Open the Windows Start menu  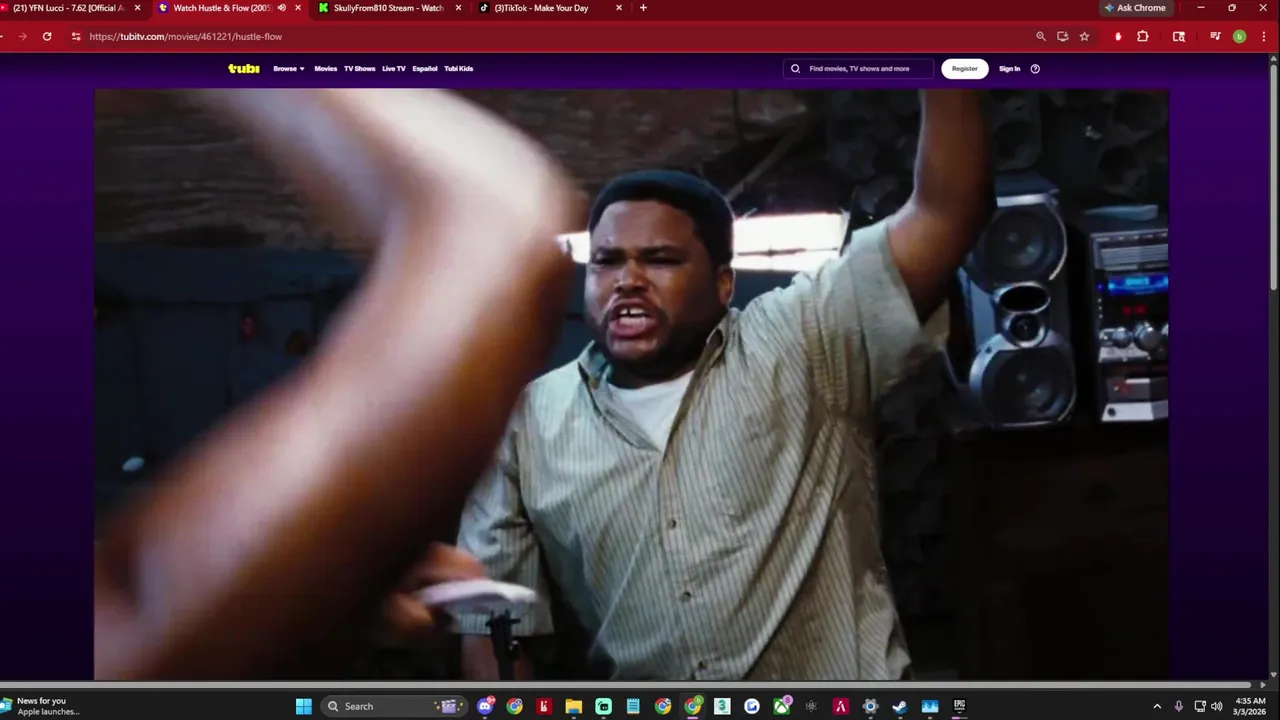click(x=304, y=706)
